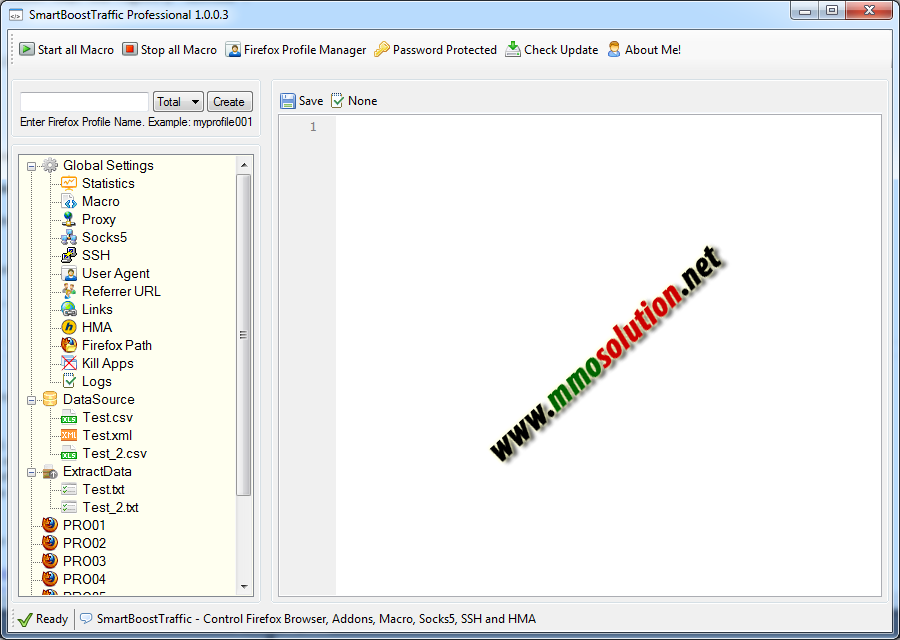Select the PRO02 profile
This screenshot has width=900, height=640.
coord(84,544)
